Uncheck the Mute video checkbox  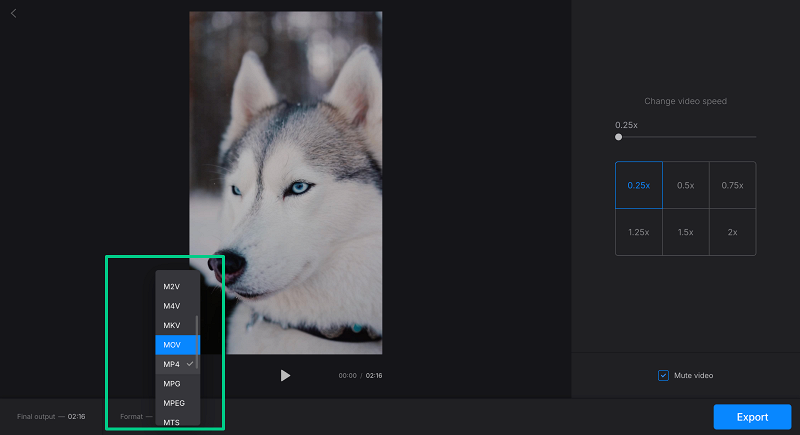[663, 375]
